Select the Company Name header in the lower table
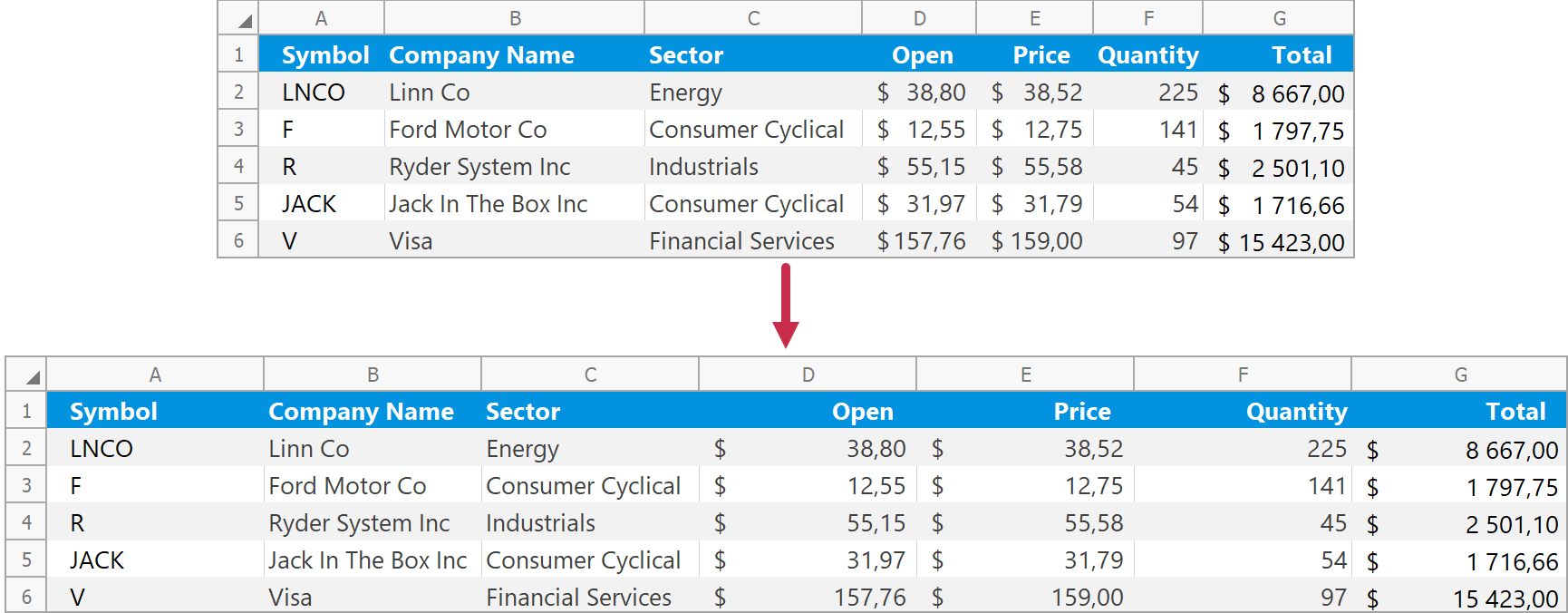 point(361,412)
